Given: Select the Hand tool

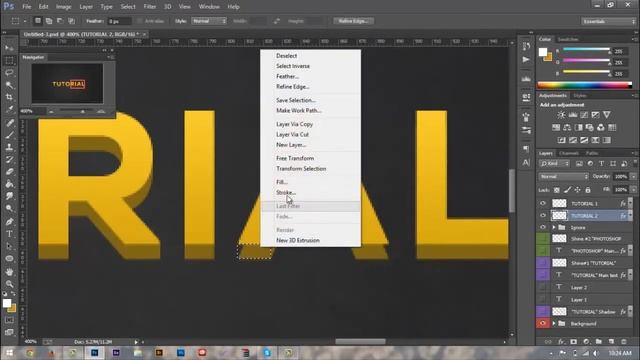Looking at the screenshot, I should (9, 271).
